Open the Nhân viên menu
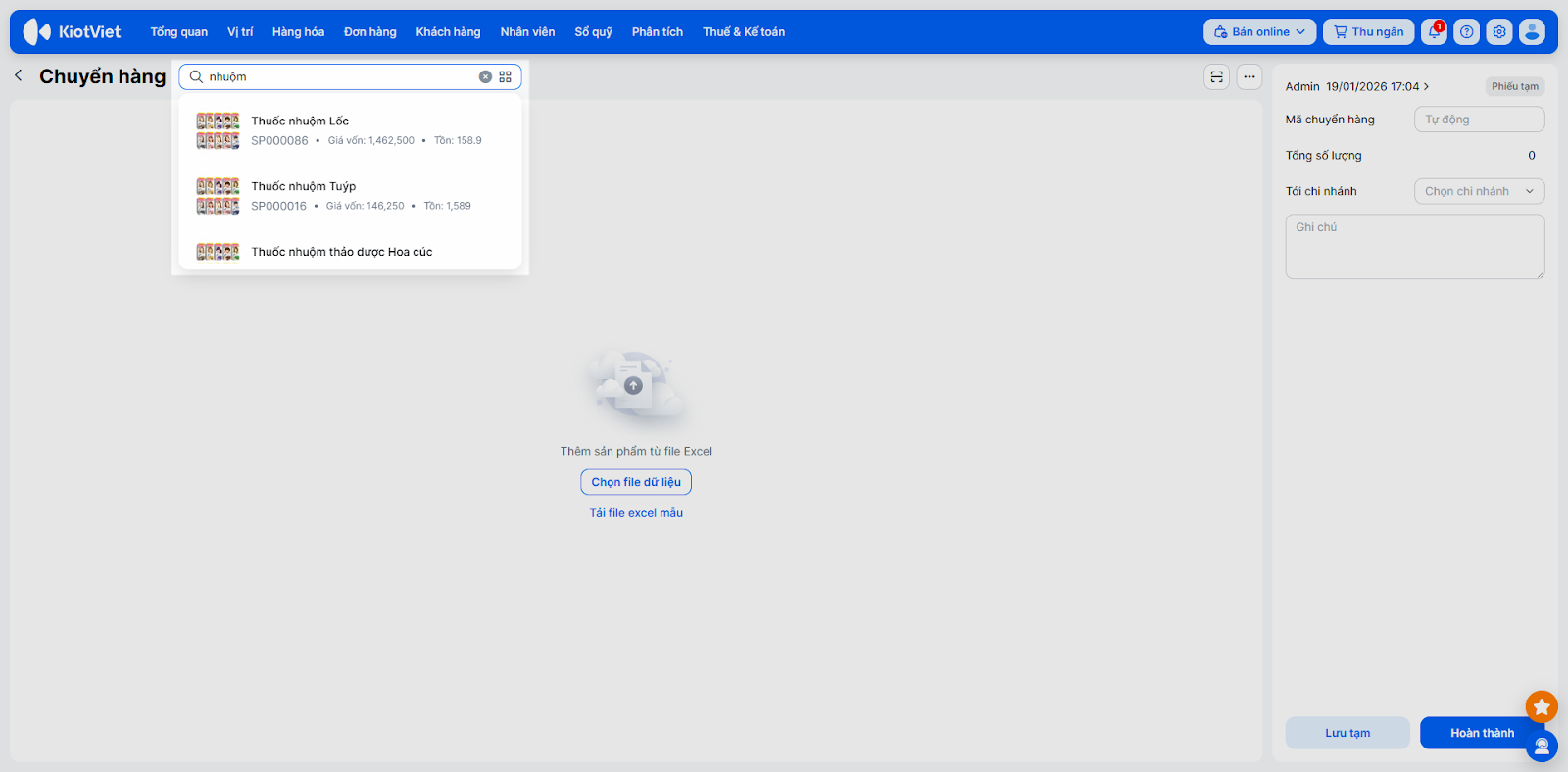The width and height of the screenshot is (1568, 772). click(x=527, y=32)
